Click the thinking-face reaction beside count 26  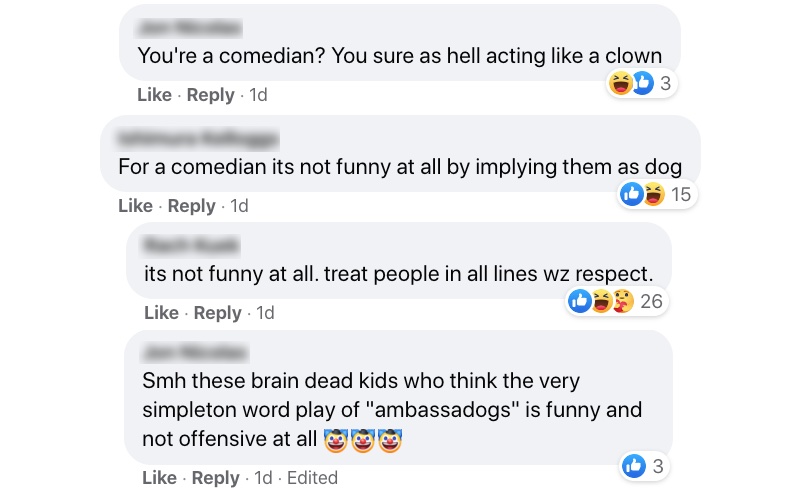tap(622, 300)
